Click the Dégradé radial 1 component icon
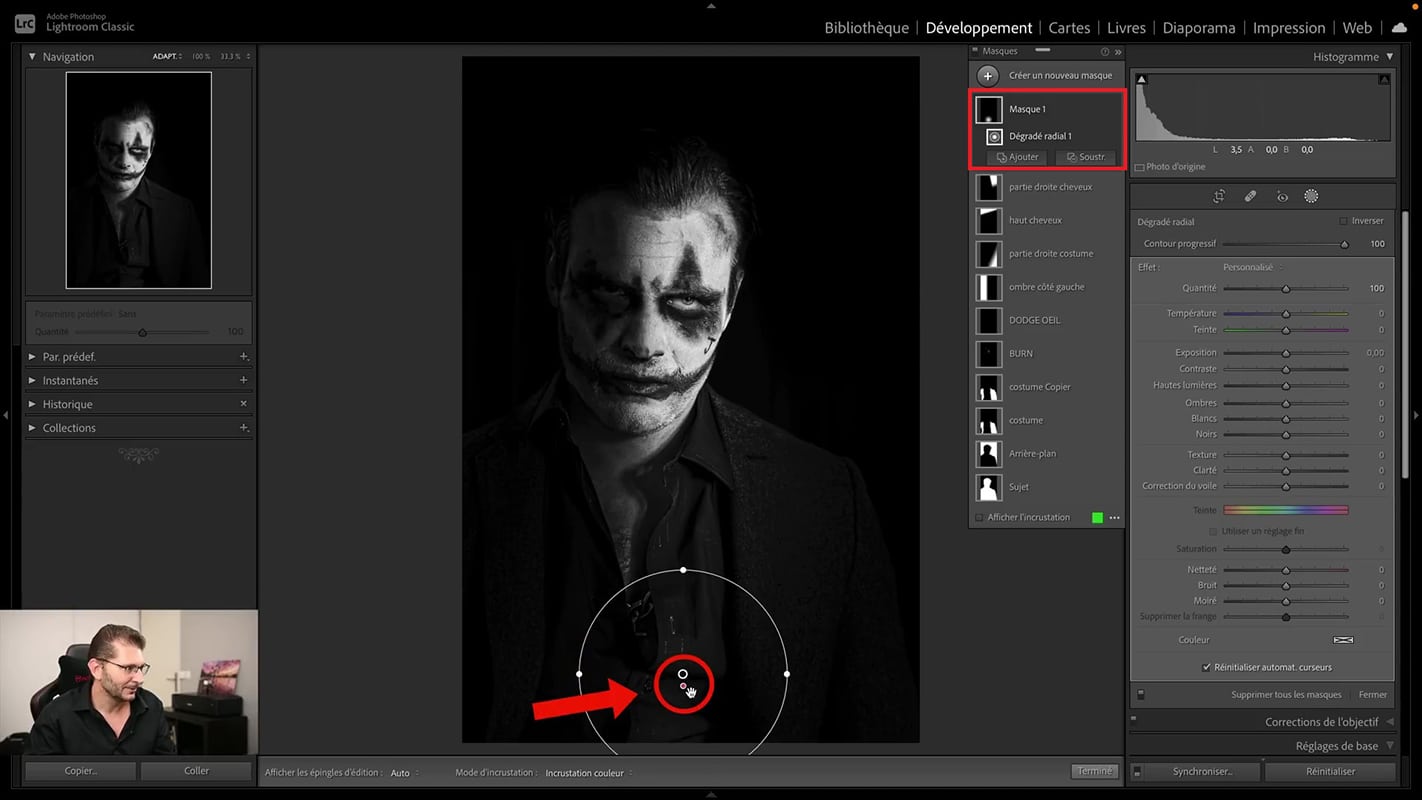Viewport: 1422px width, 800px height. 994,137
